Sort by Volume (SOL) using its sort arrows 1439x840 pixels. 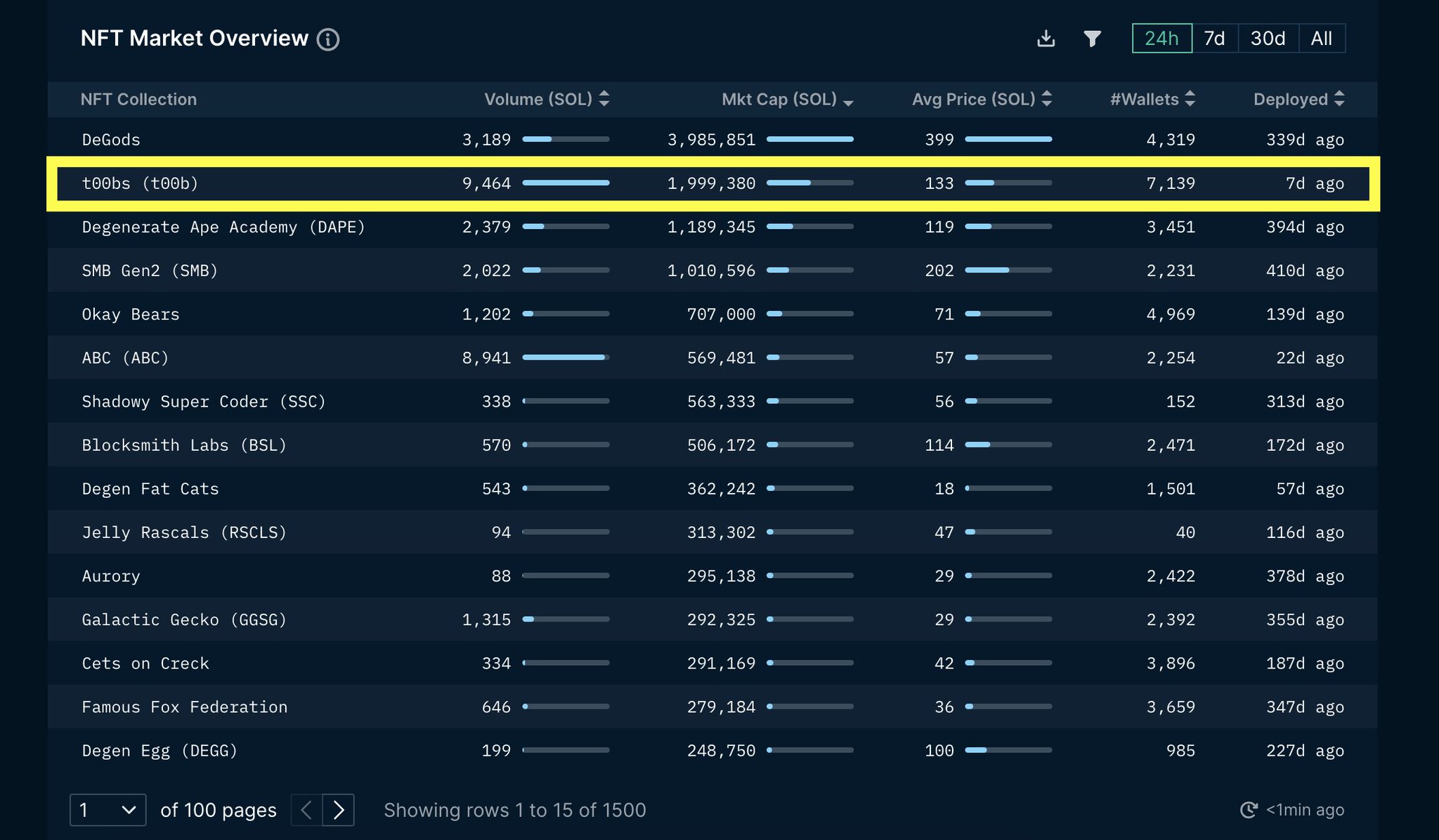click(x=604, y=99)
